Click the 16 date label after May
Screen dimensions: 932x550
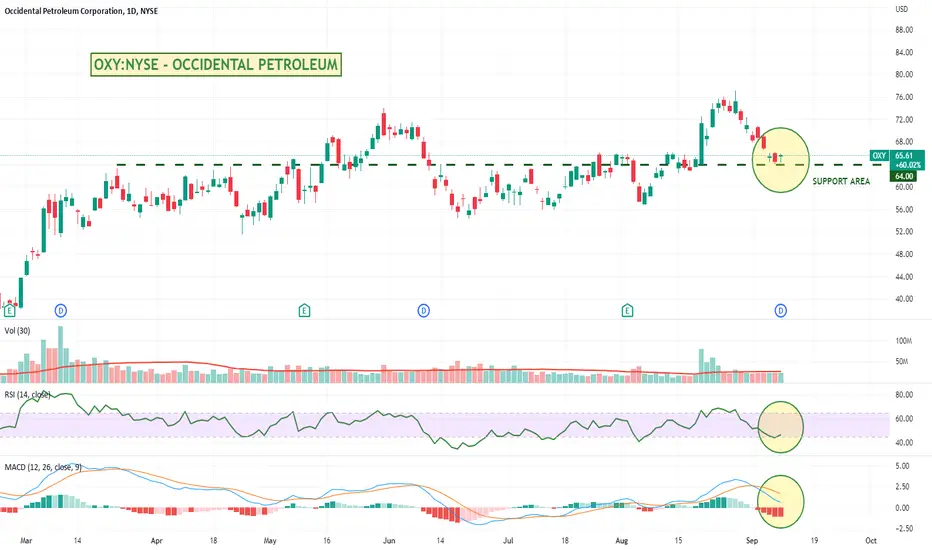[326, 540]
